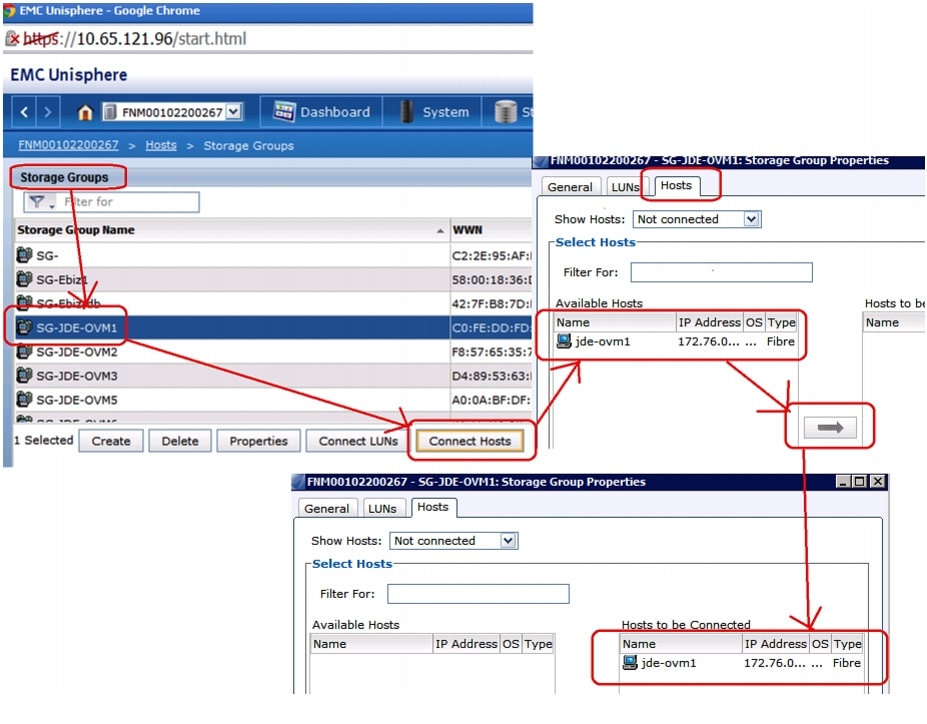
Task: Click the Properties button
Action: pyautogui.click(x=258, y=441)
